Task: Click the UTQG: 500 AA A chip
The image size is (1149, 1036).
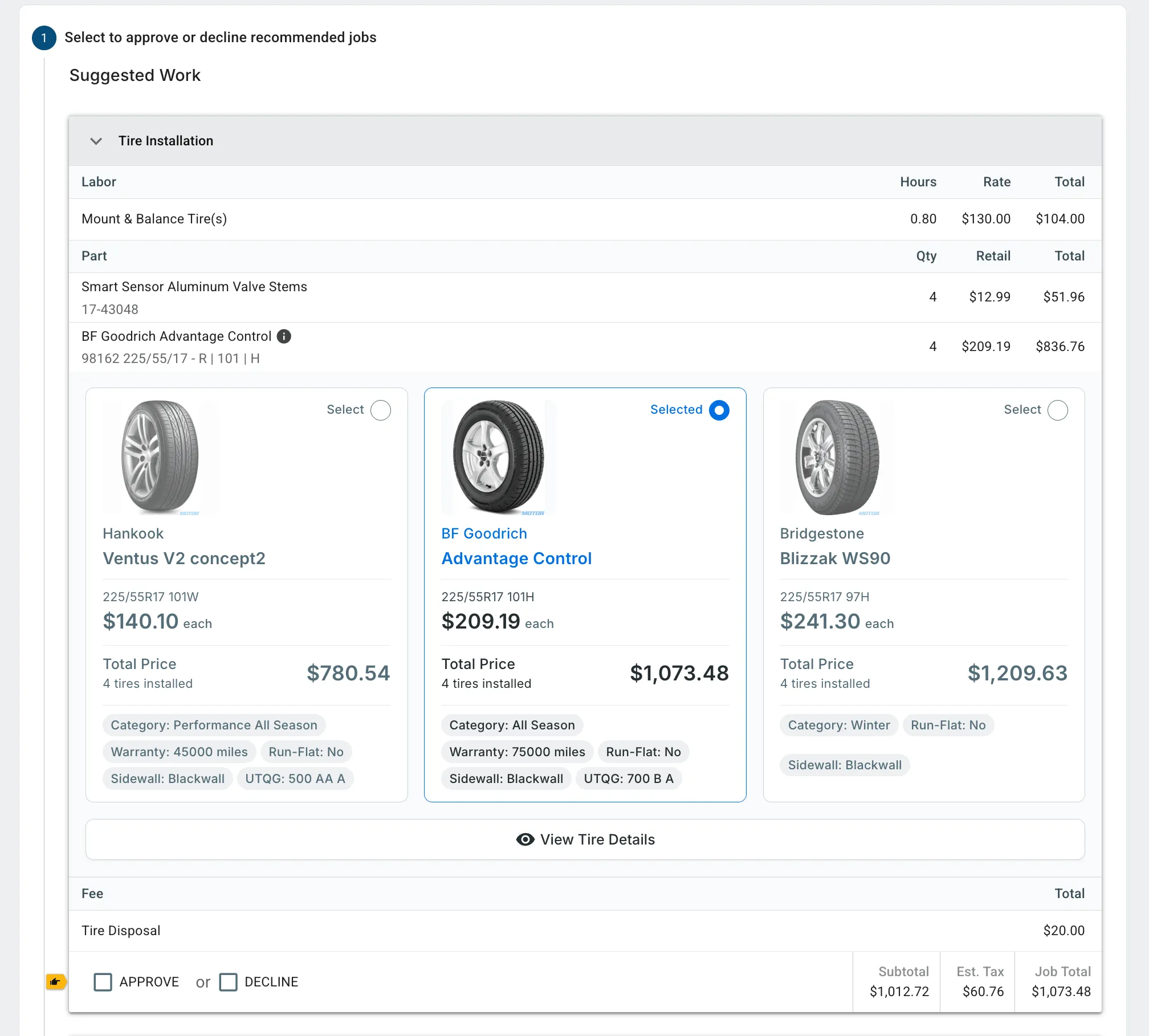Action: click(x=295, y=778)
